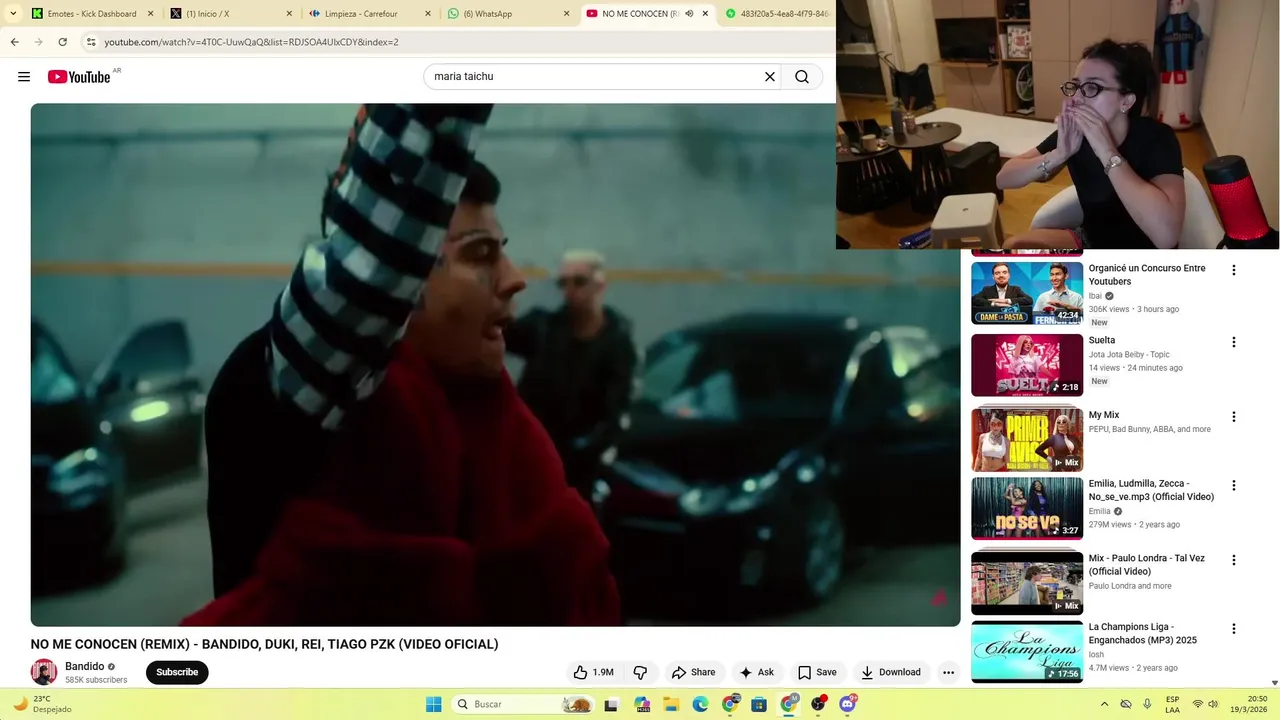
Task: Open the three-dot more actions under video
Action: 948,672
